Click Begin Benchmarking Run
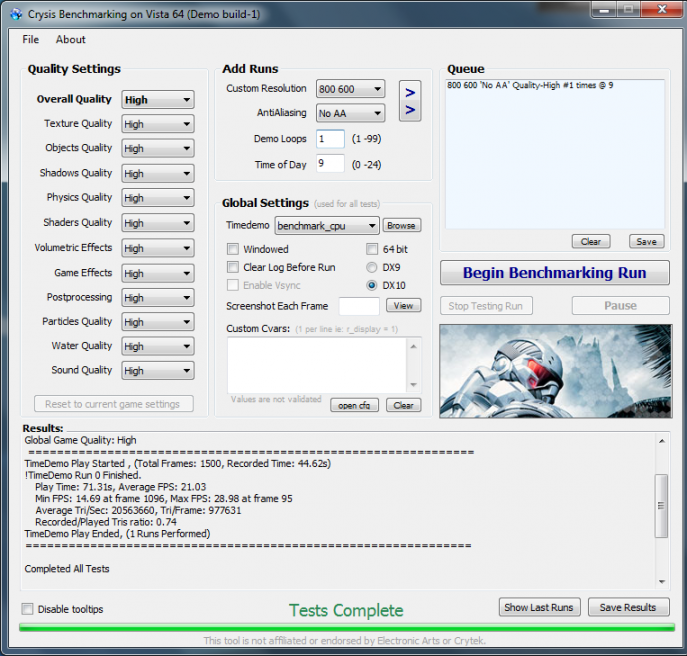Image resolution: width=687 pixels, height=656 pixels. pos(555,273)
